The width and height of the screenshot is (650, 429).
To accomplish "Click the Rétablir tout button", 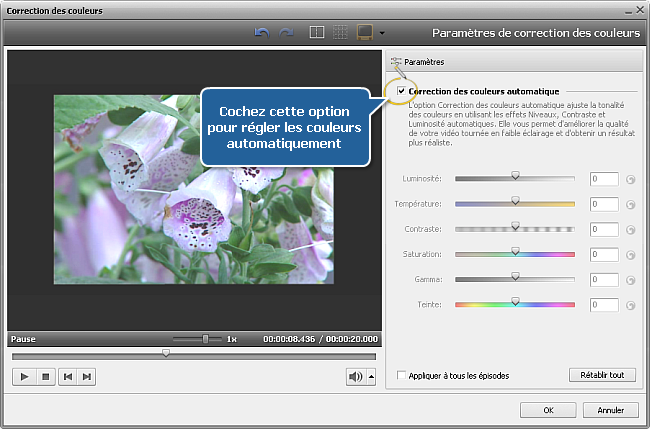I will [x=602, y=375].
